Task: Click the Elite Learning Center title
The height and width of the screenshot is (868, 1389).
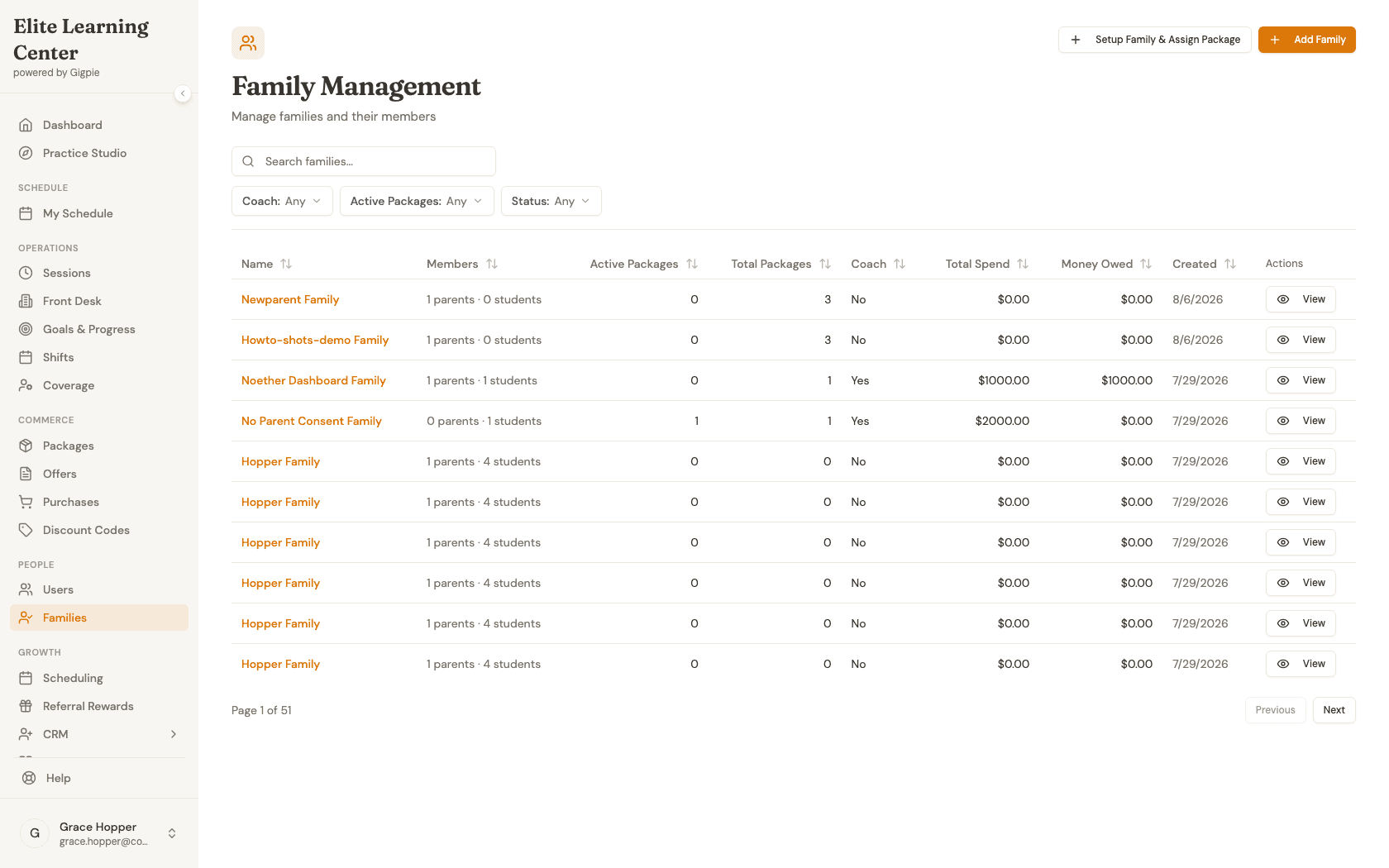Action: click(x=81, y=40)
